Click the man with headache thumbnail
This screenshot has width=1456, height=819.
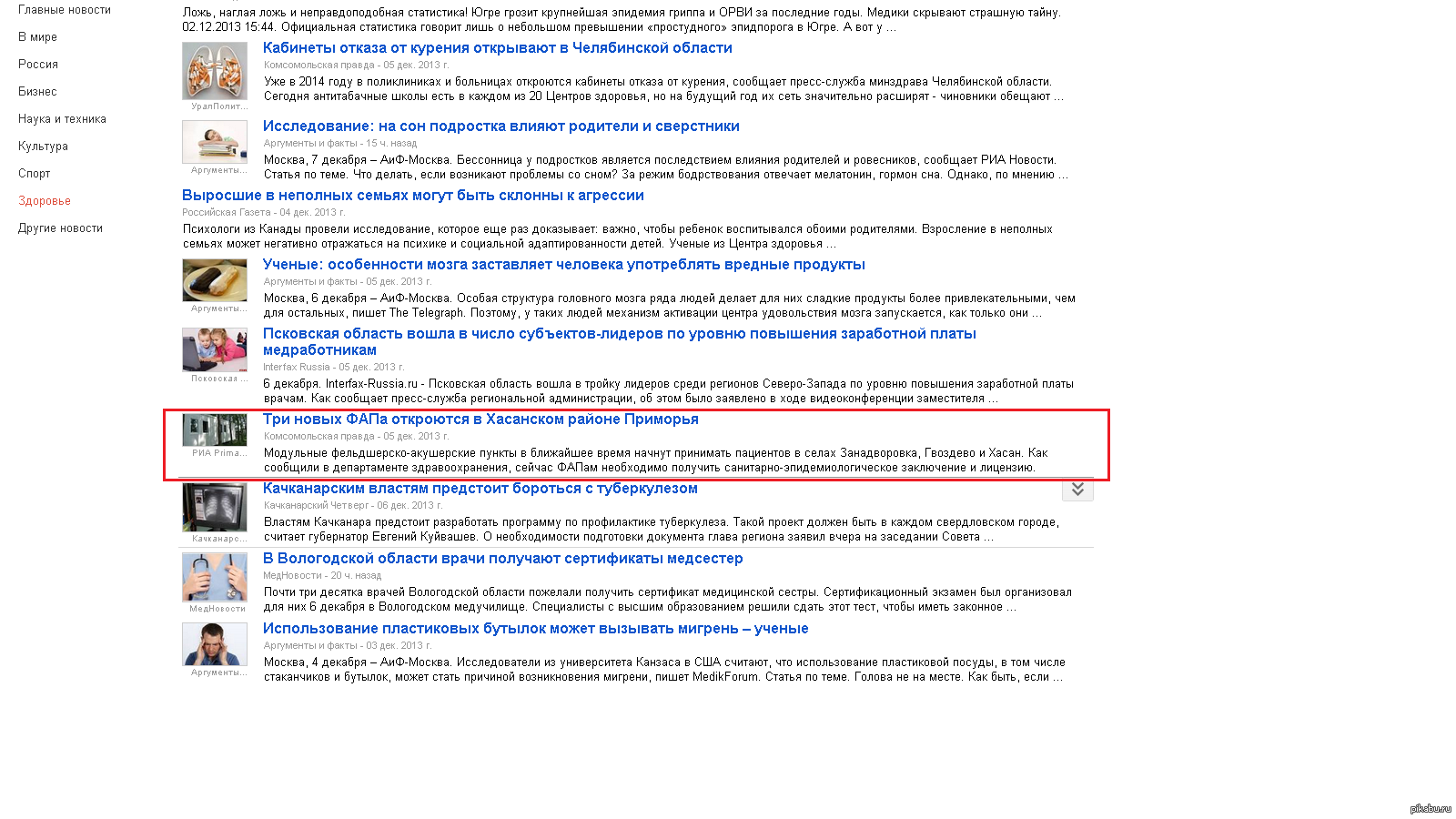point(215,644)
